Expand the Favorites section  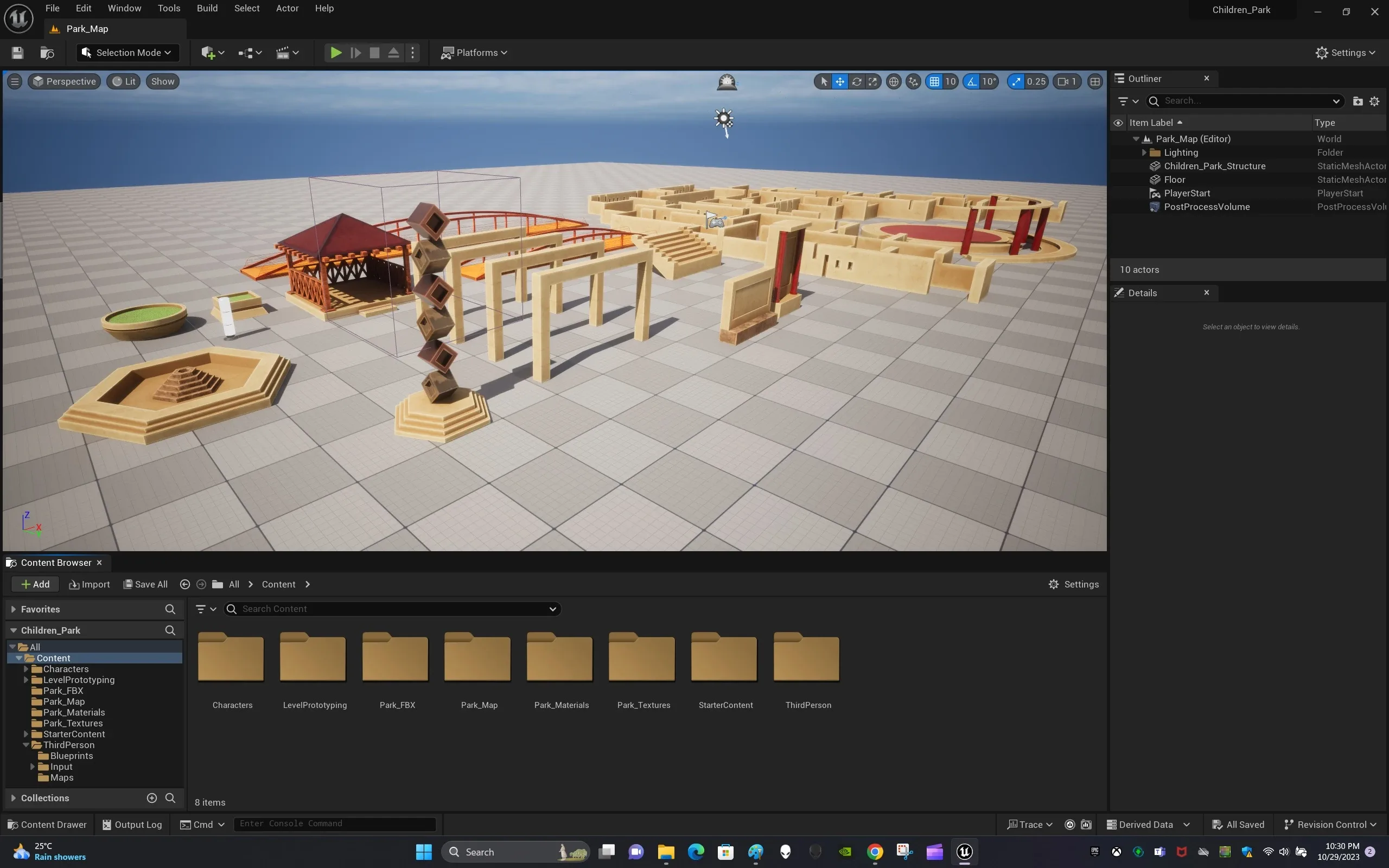13,609
